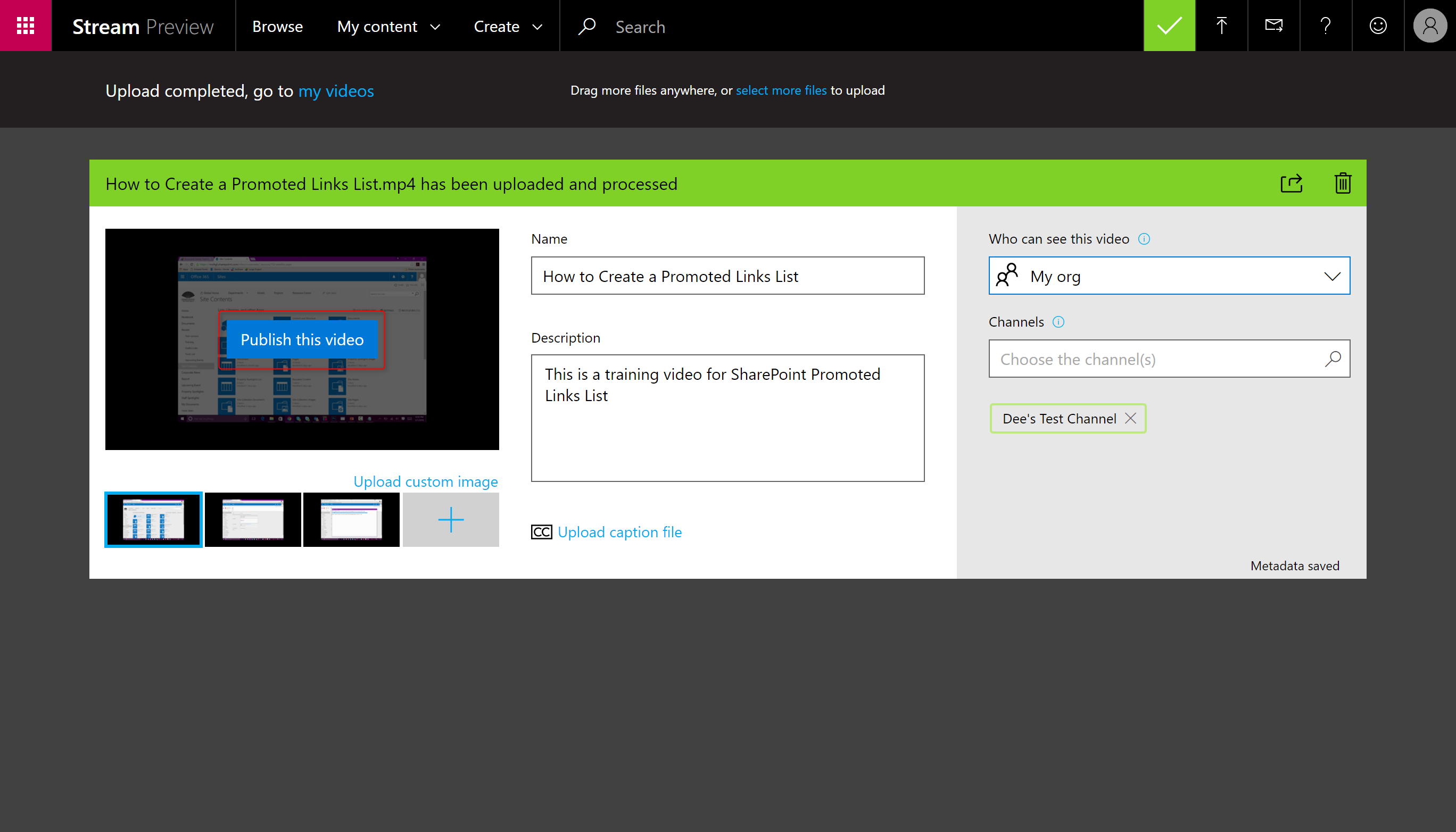Open the Browse menu item
The image size is (1456, 832).
point(277,26)
